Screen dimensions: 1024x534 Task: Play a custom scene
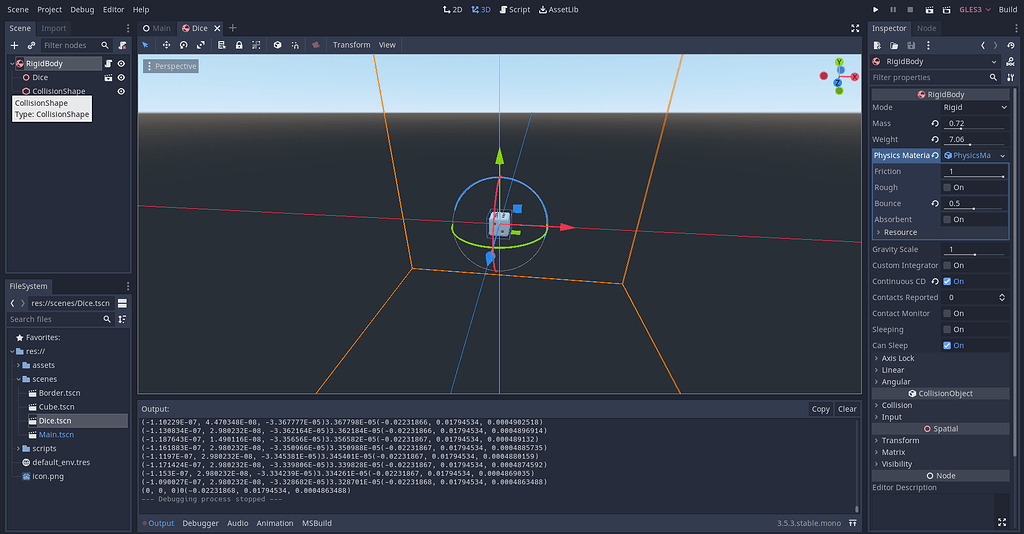tap(946, 10)
